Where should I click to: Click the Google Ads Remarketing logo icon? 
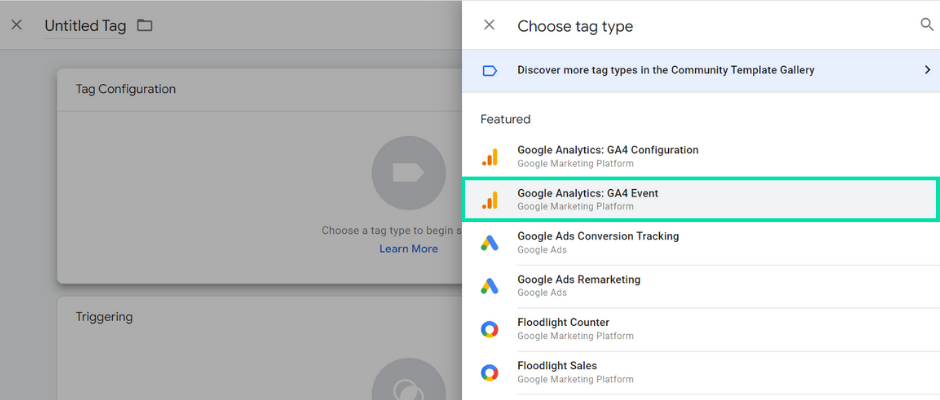click(490, 286)
